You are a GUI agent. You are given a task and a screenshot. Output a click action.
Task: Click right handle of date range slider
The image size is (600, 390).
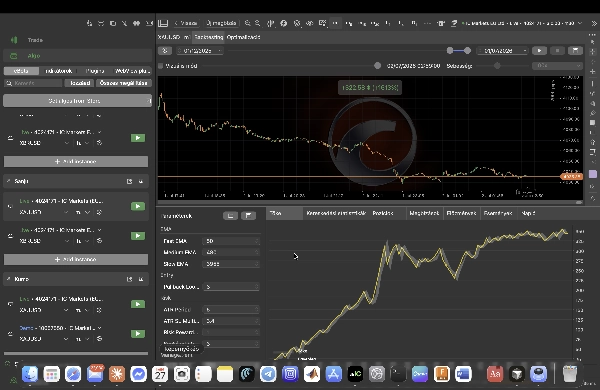click(x=468, y=51)
